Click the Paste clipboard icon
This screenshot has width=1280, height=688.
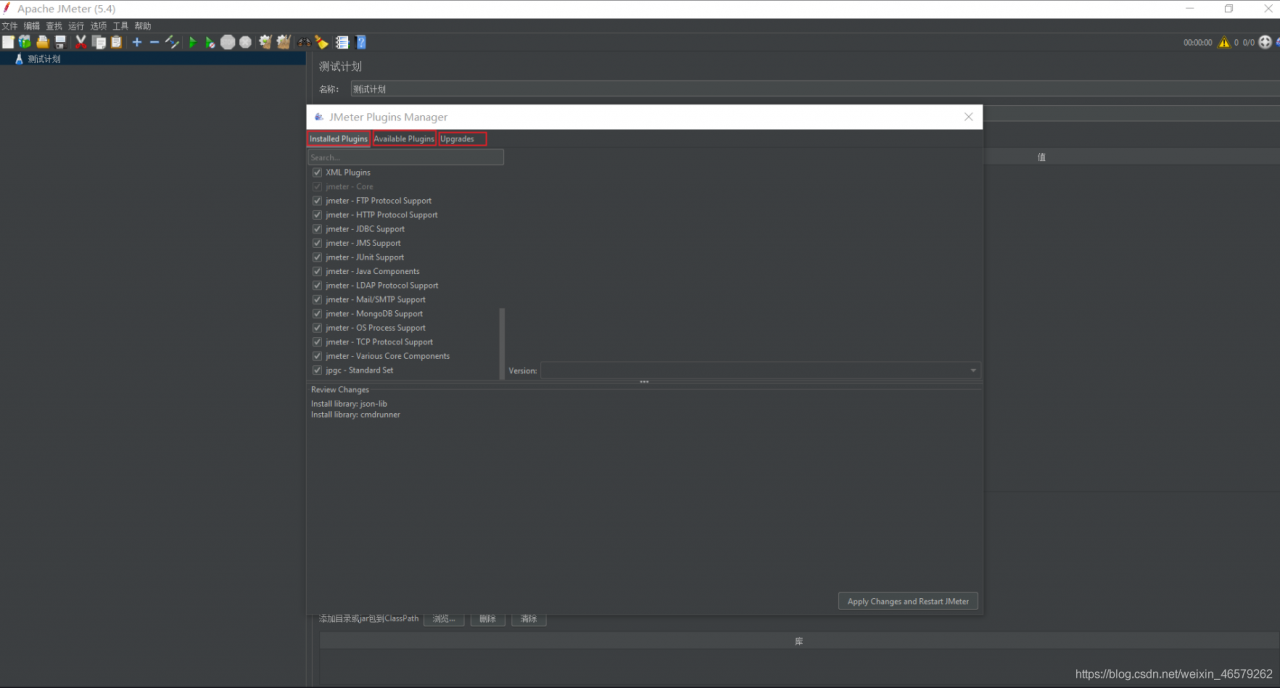point(116,42)
